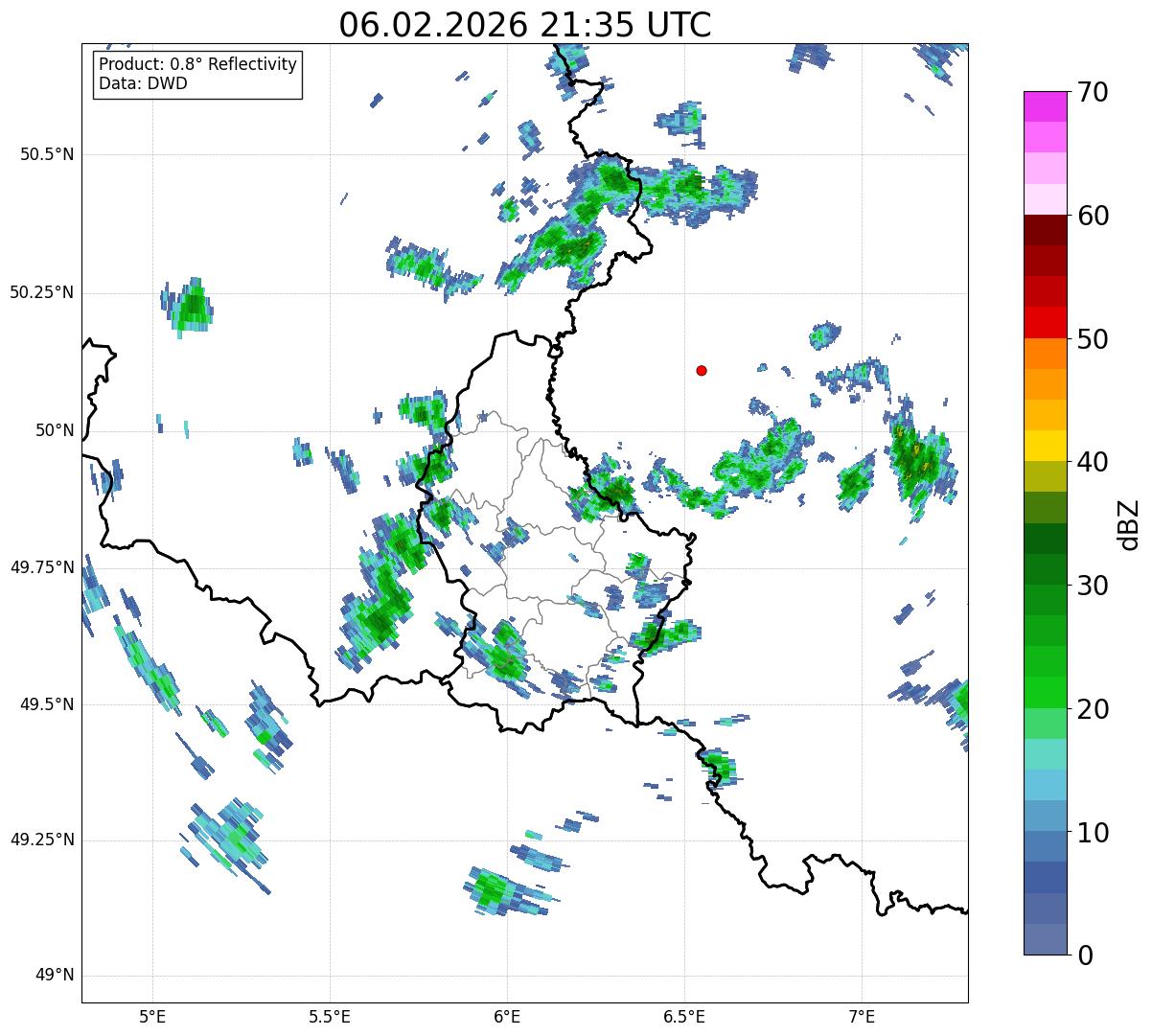Pick the bright red colorbar swatch
Viewport: 1152px width, 1036px height.
coord(1045,323)
